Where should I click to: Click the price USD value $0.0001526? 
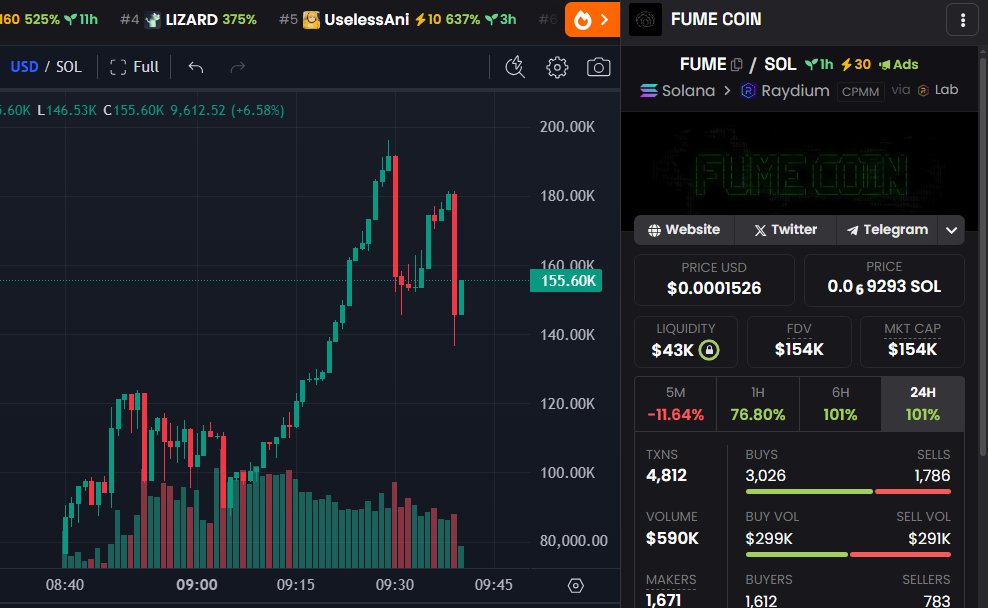[714, 288]
